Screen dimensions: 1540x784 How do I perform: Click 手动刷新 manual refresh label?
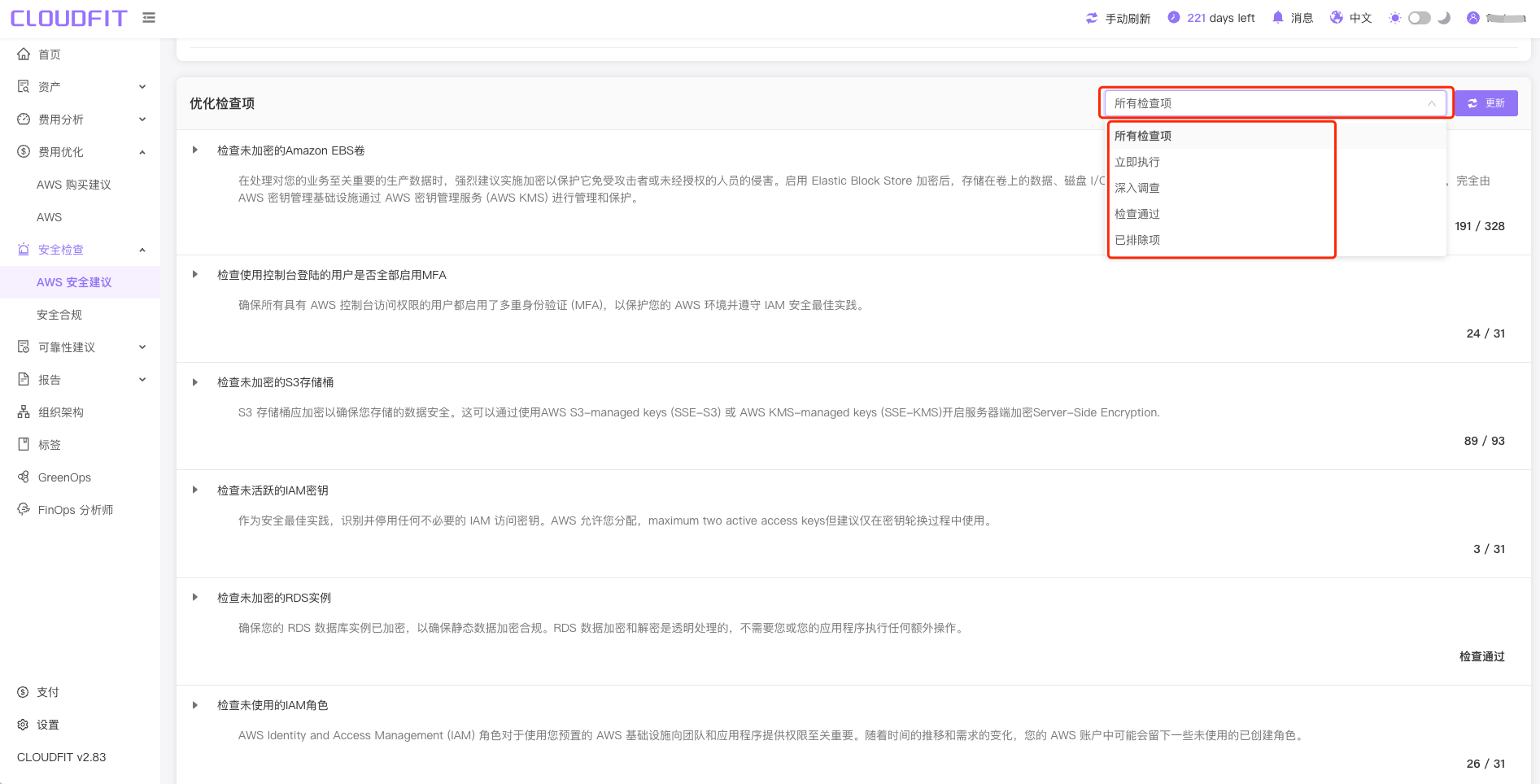1128,18
